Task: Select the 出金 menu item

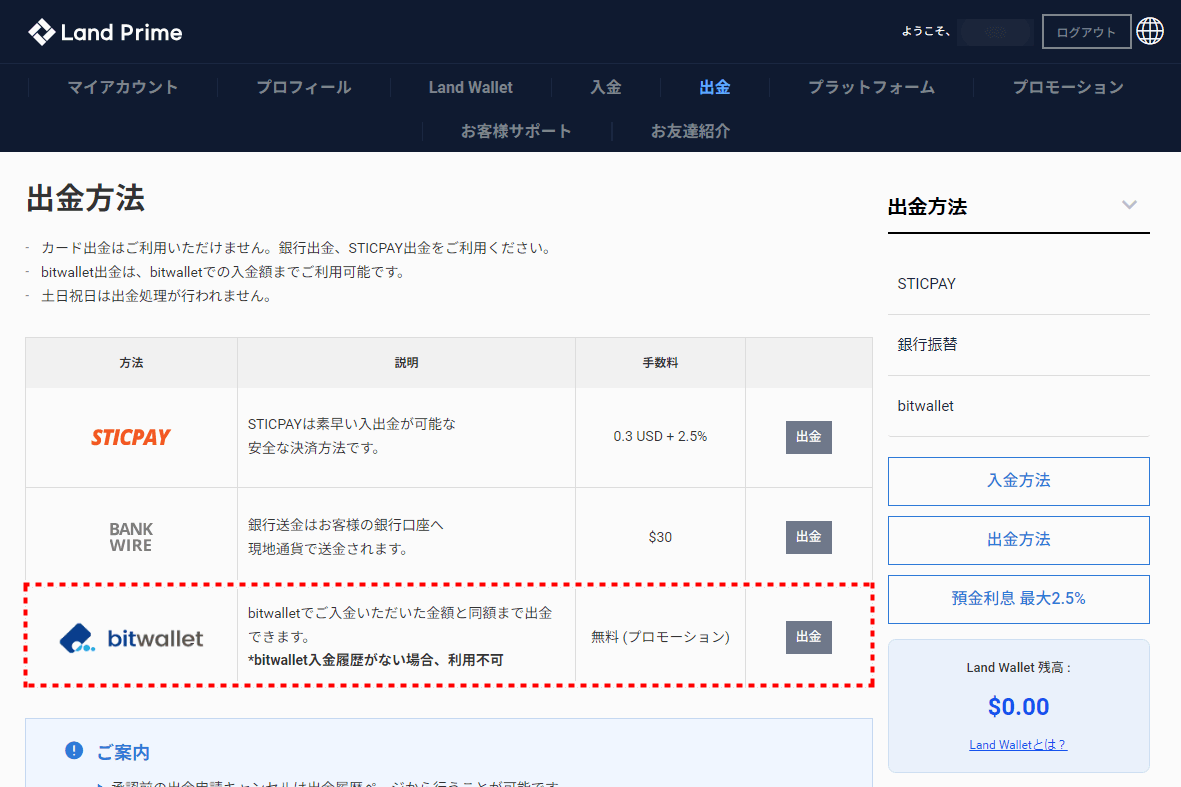Action: pyautogui.click(x=715, y=87)
